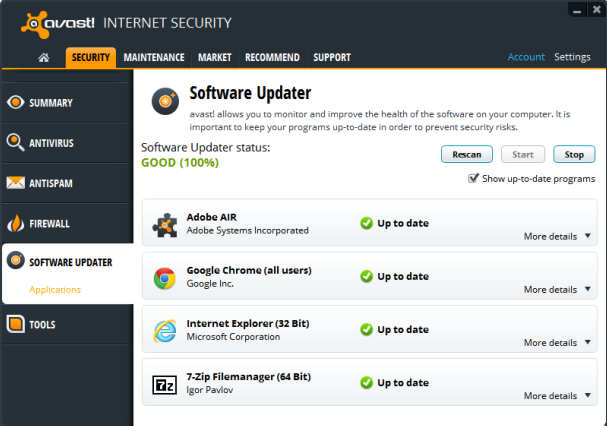Click the Antispam envelope icon

click(x=15, y=183)
